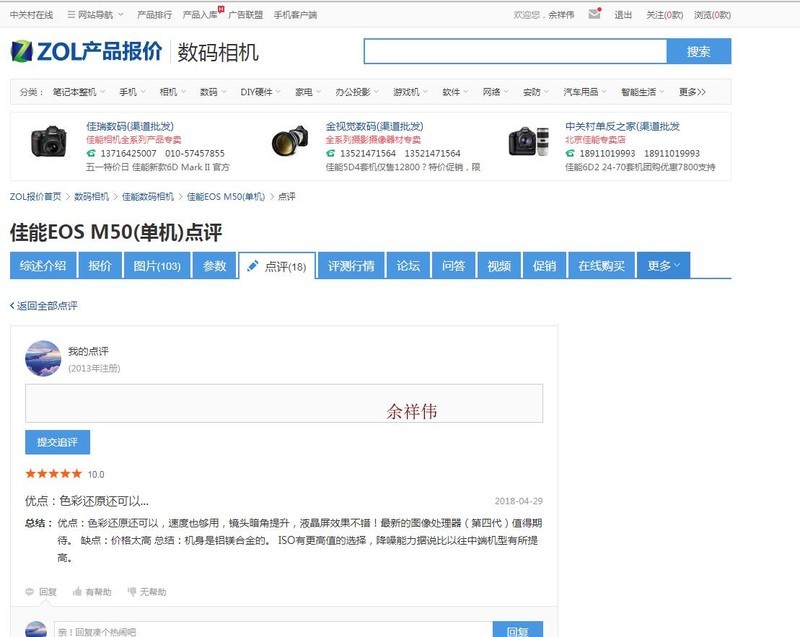Expand the 办公投影 category dropdown
800x637 pixels.
357,92
